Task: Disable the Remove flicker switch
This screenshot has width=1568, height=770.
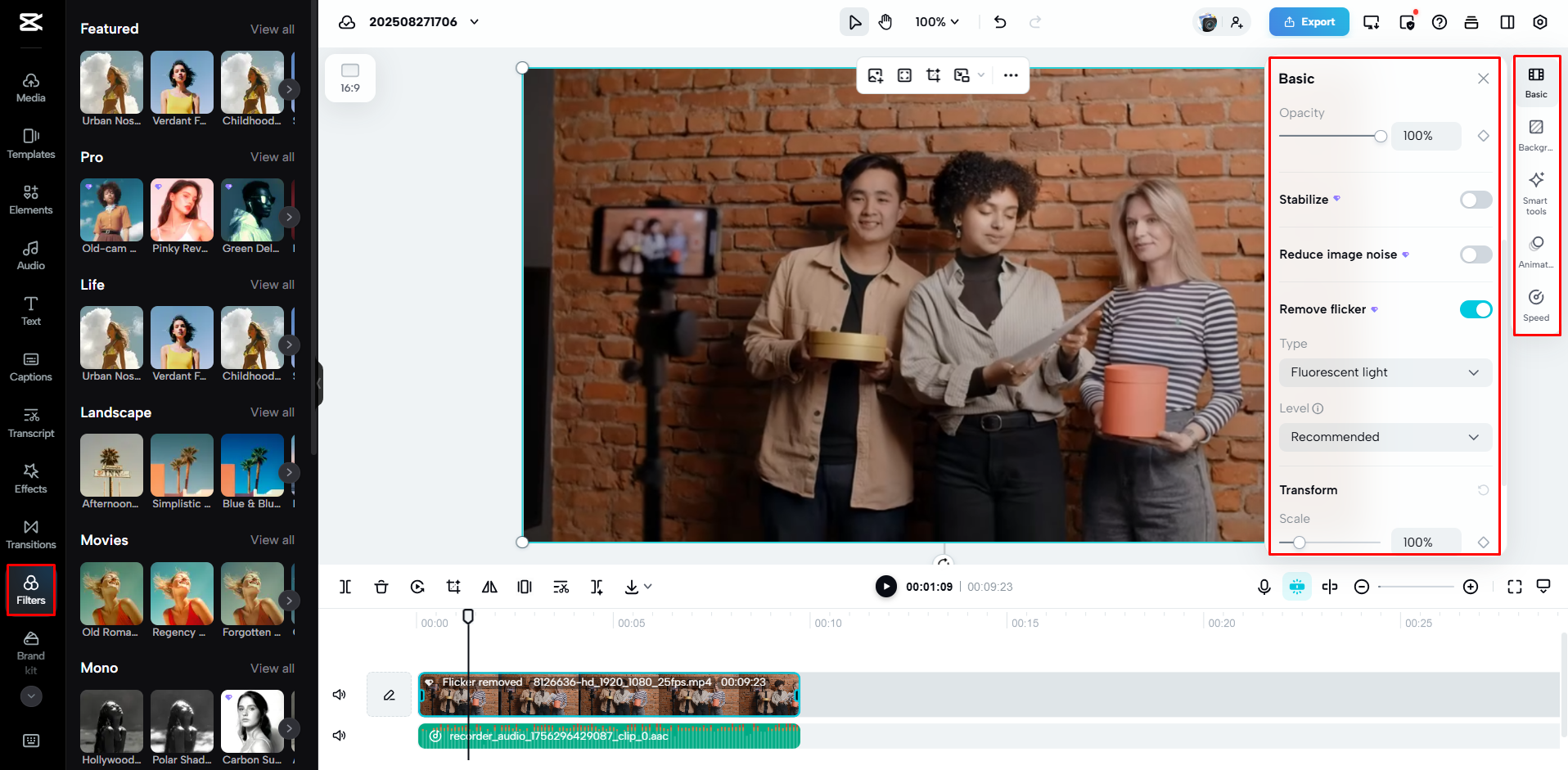Action: pos(1475,309)
